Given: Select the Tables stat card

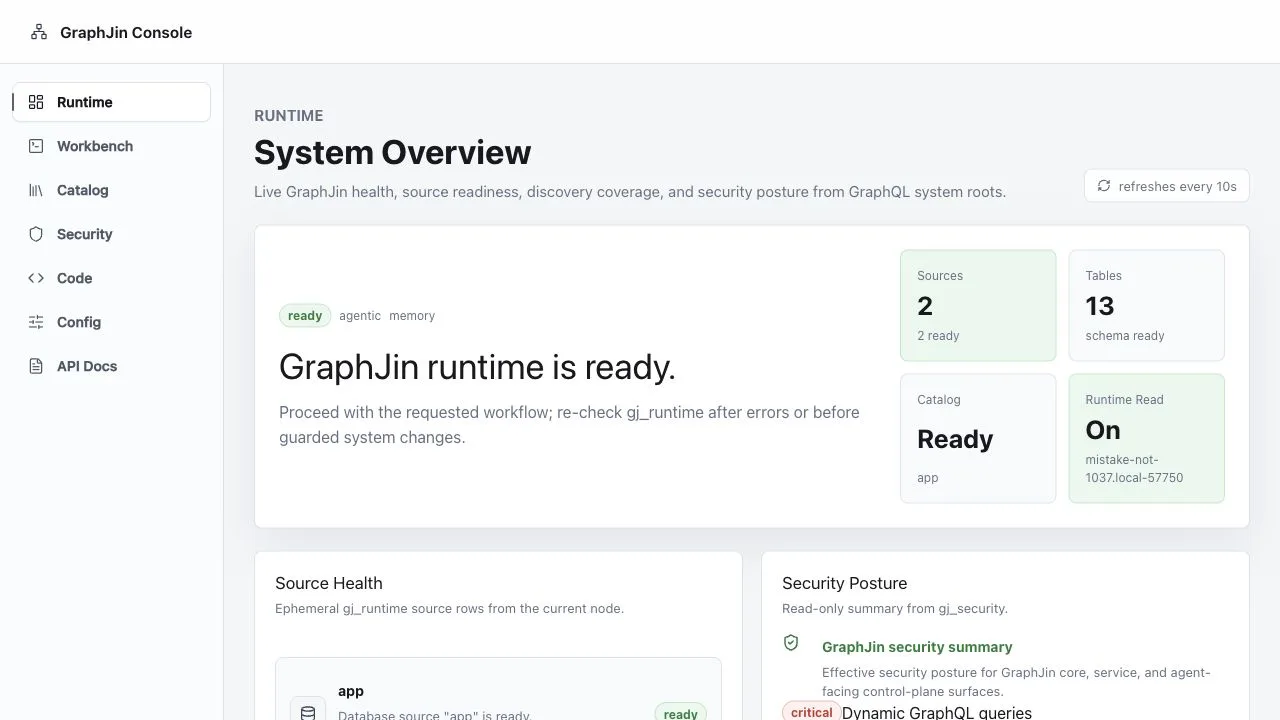Looking at the screenshot, I should pyautogui.click(x=1146, y=305).
